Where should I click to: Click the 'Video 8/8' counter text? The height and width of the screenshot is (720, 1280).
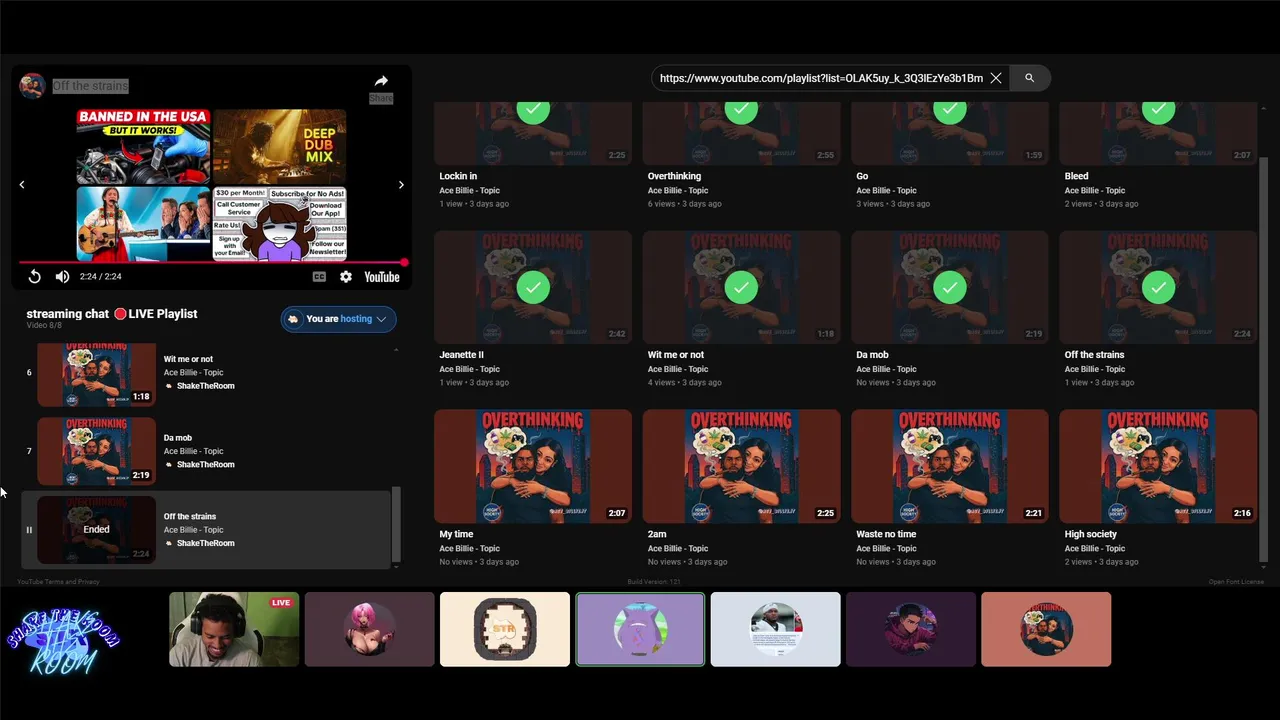point(44,326)
